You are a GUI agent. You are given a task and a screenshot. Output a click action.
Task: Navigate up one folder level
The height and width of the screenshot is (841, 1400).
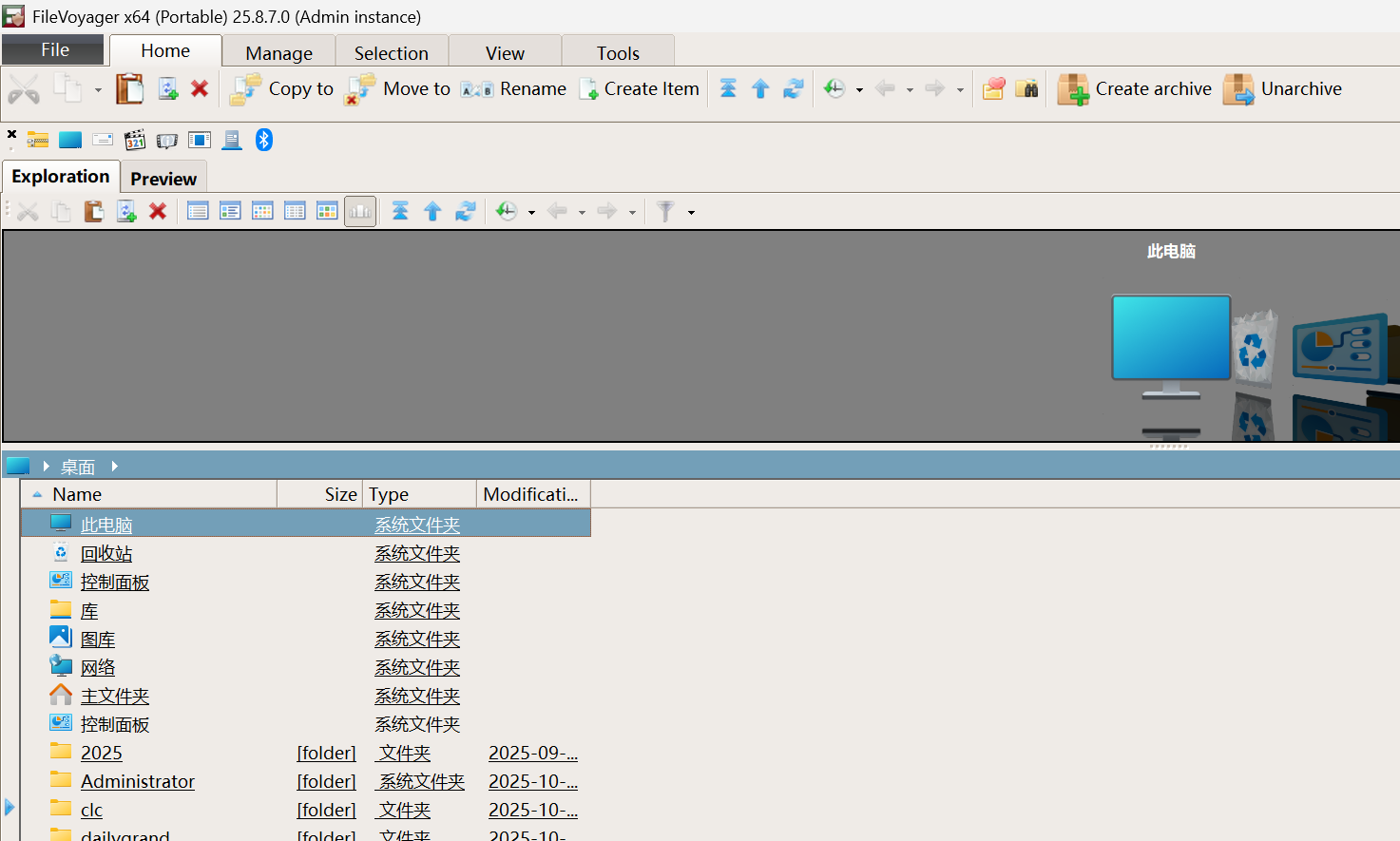coord(432,211)
